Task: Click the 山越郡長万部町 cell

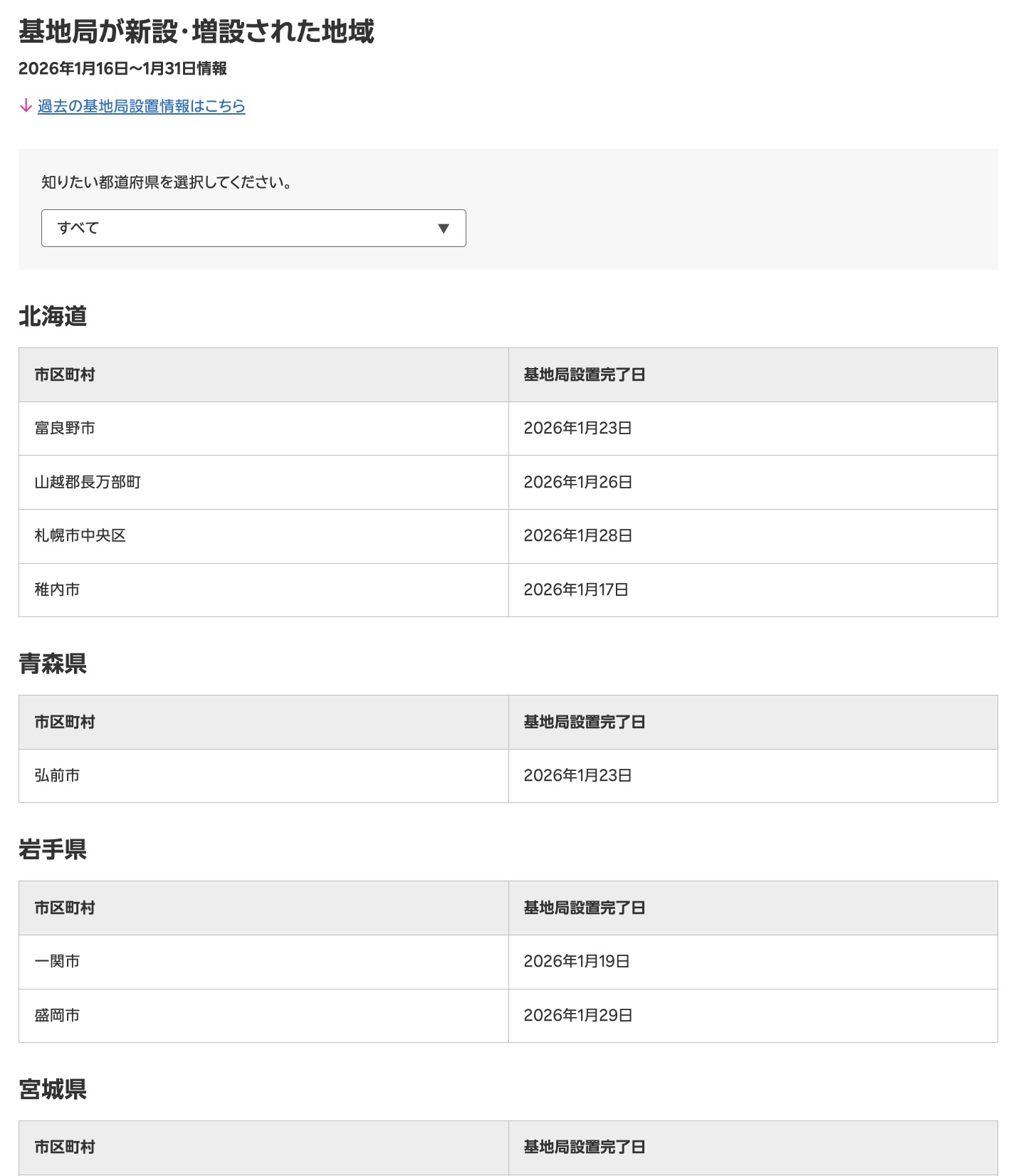Action: (x=263, y=483)
